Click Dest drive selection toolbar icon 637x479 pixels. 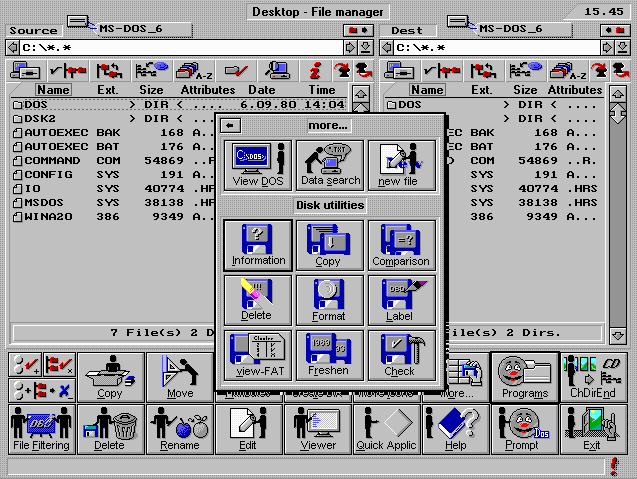tap(399, 71)
